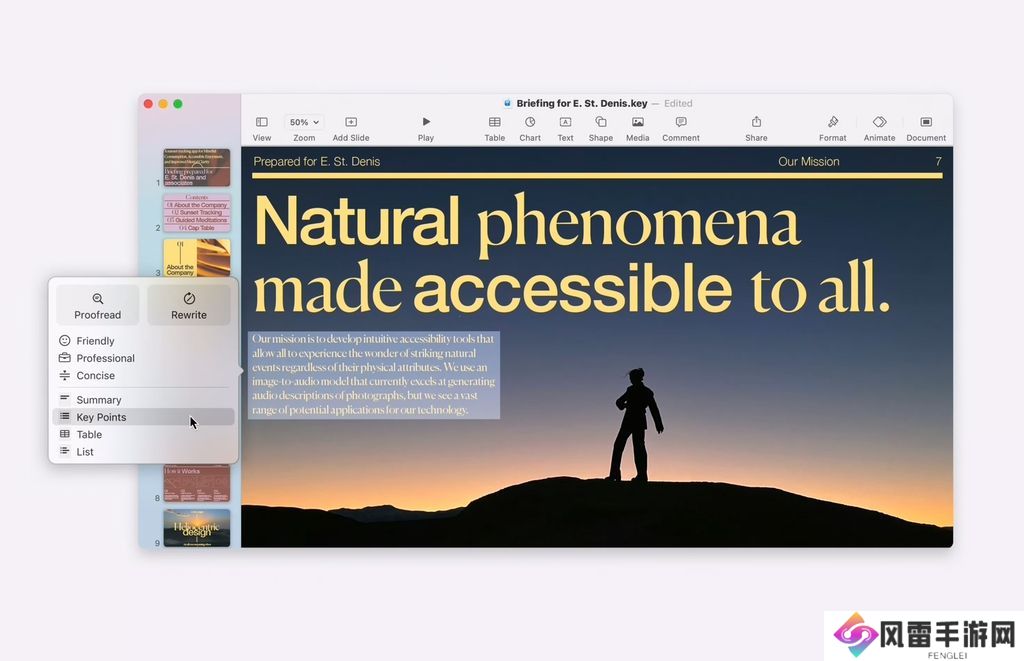Toggle the Document inspector panel
The image size is (1024, 661).
click(926, 122)
